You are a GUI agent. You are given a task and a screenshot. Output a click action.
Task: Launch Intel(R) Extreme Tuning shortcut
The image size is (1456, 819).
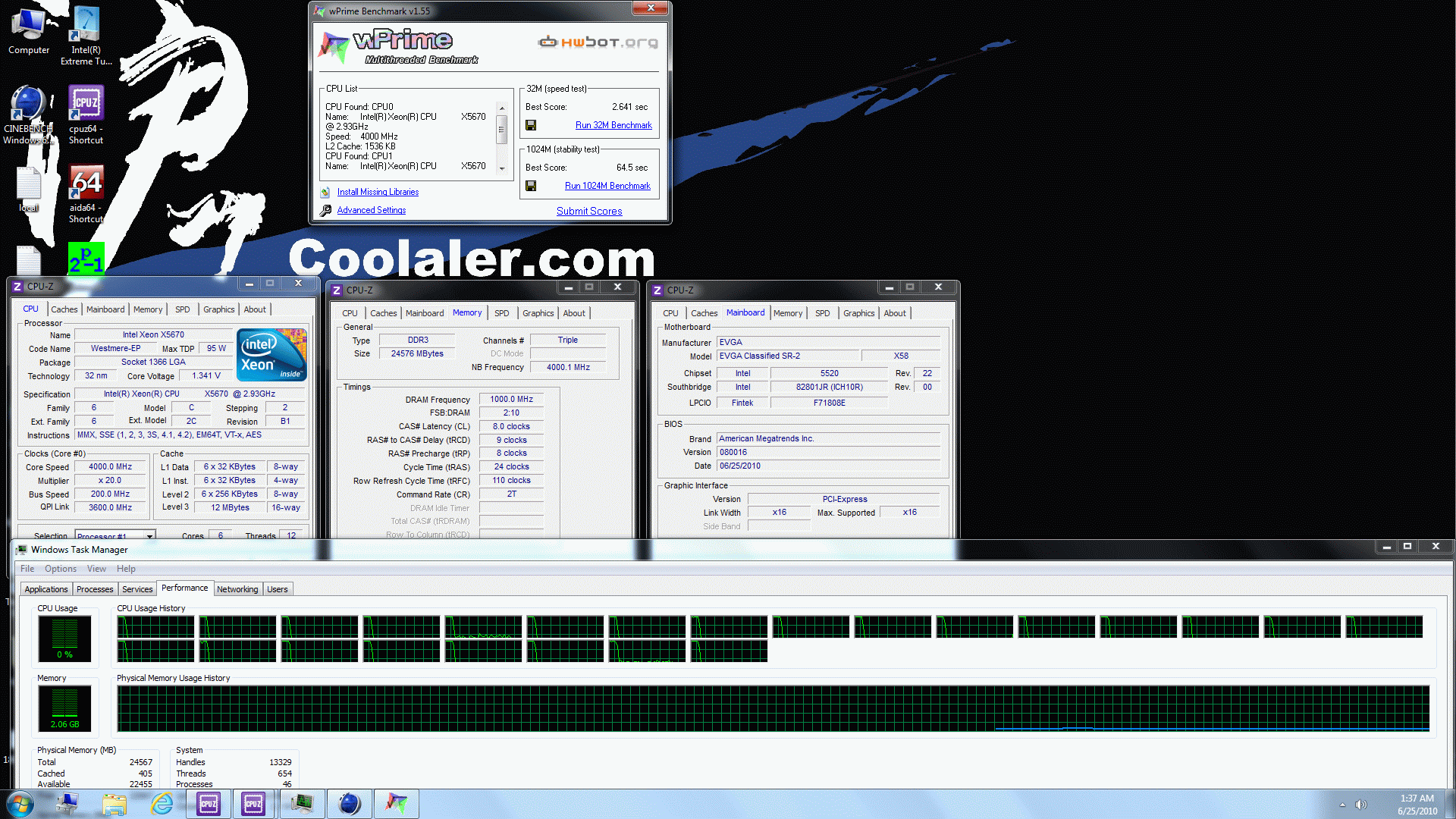(86, 36)
